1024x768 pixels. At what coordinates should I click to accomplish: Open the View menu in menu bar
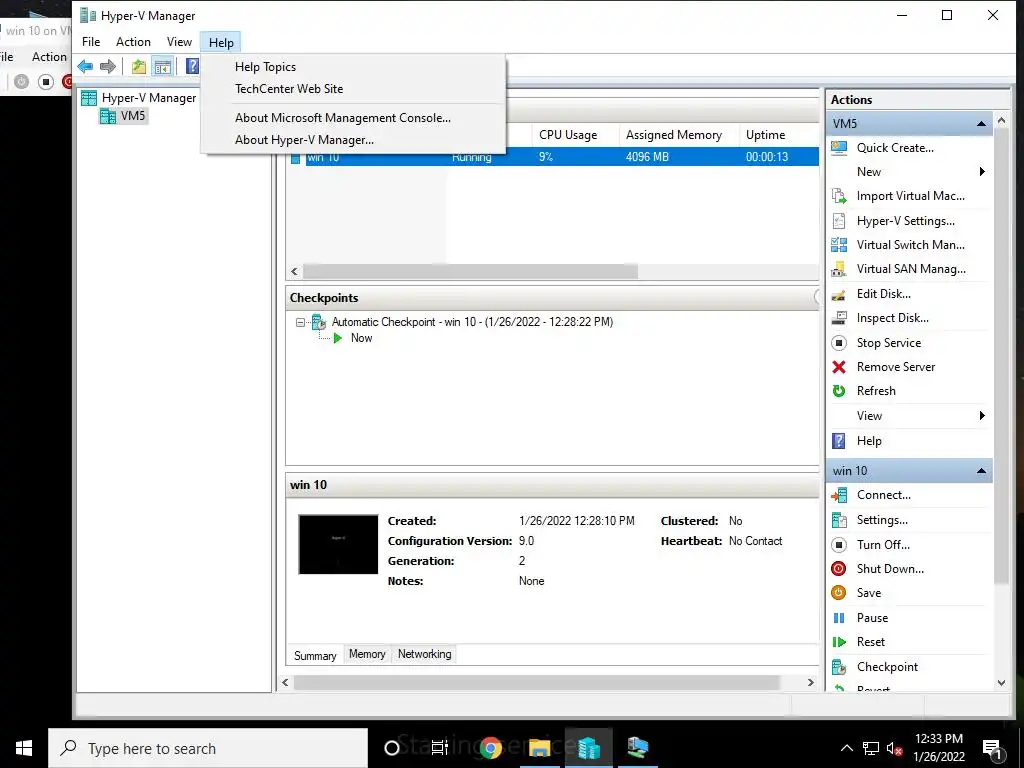179,42
